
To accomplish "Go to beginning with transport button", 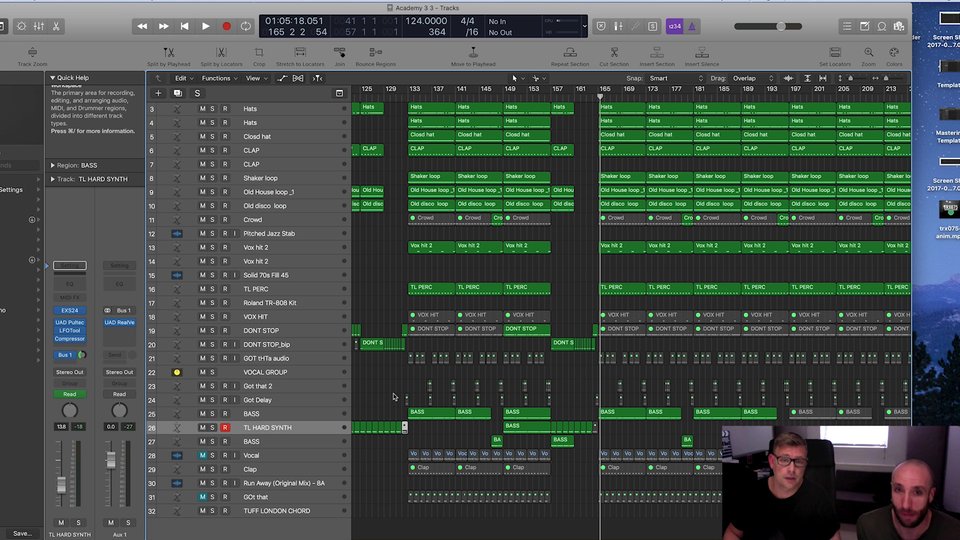I will [x=184, y=26].
